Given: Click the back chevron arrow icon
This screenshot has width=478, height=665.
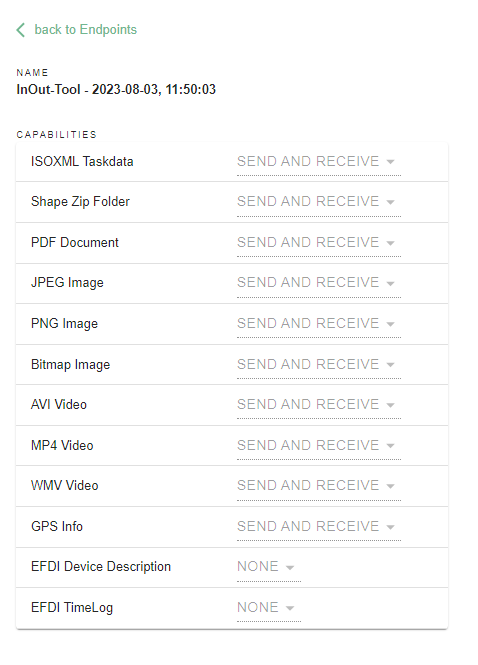Looking at the screenshot, I should [20, 30].
